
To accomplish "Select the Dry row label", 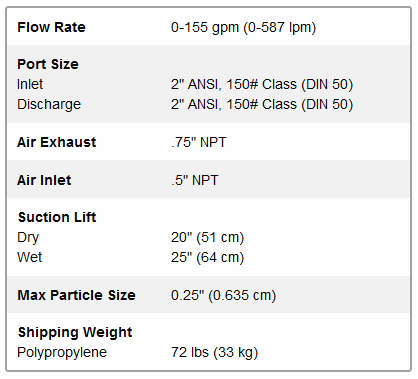I will (x=28, y=238).
